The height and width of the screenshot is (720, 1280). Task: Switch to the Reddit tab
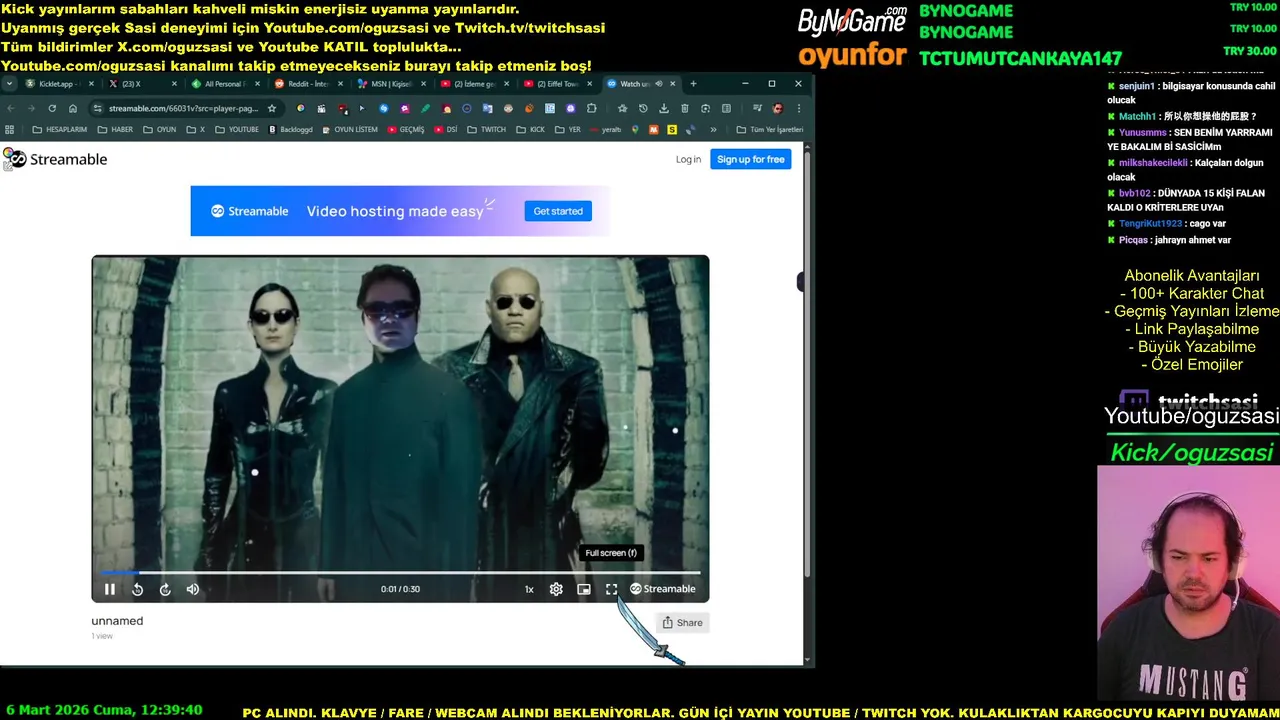tap(307, 84)
